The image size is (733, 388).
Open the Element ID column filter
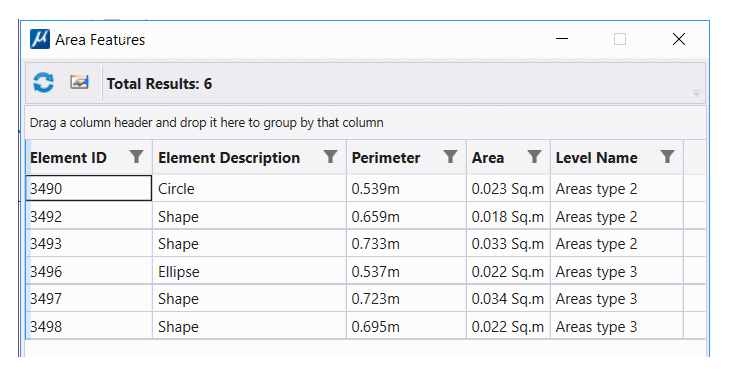coord(137,157)
